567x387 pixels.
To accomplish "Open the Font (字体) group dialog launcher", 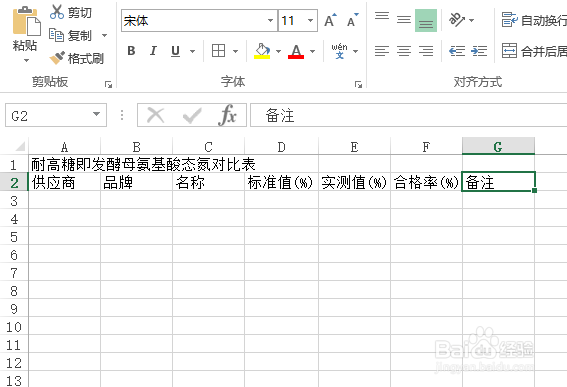I will click(358, 84).
